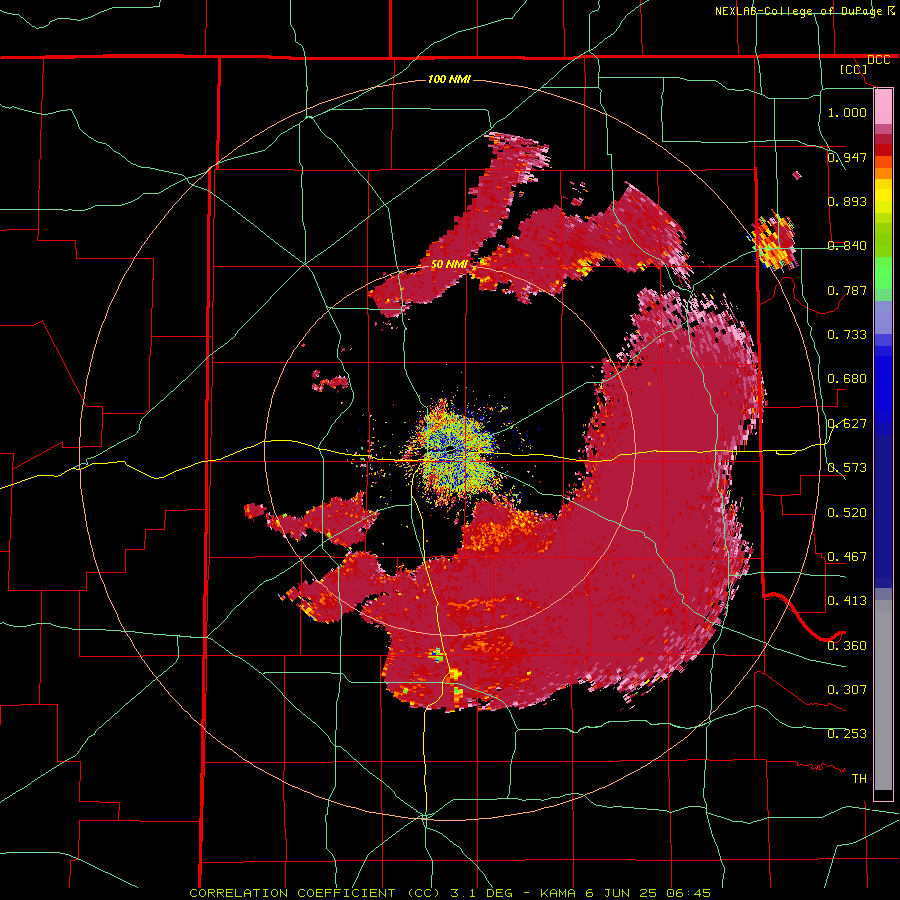The height and width of the screenshot is (900, 900).
Task: Click the 0.520 scale value
Action: click(x=847, y=512)
